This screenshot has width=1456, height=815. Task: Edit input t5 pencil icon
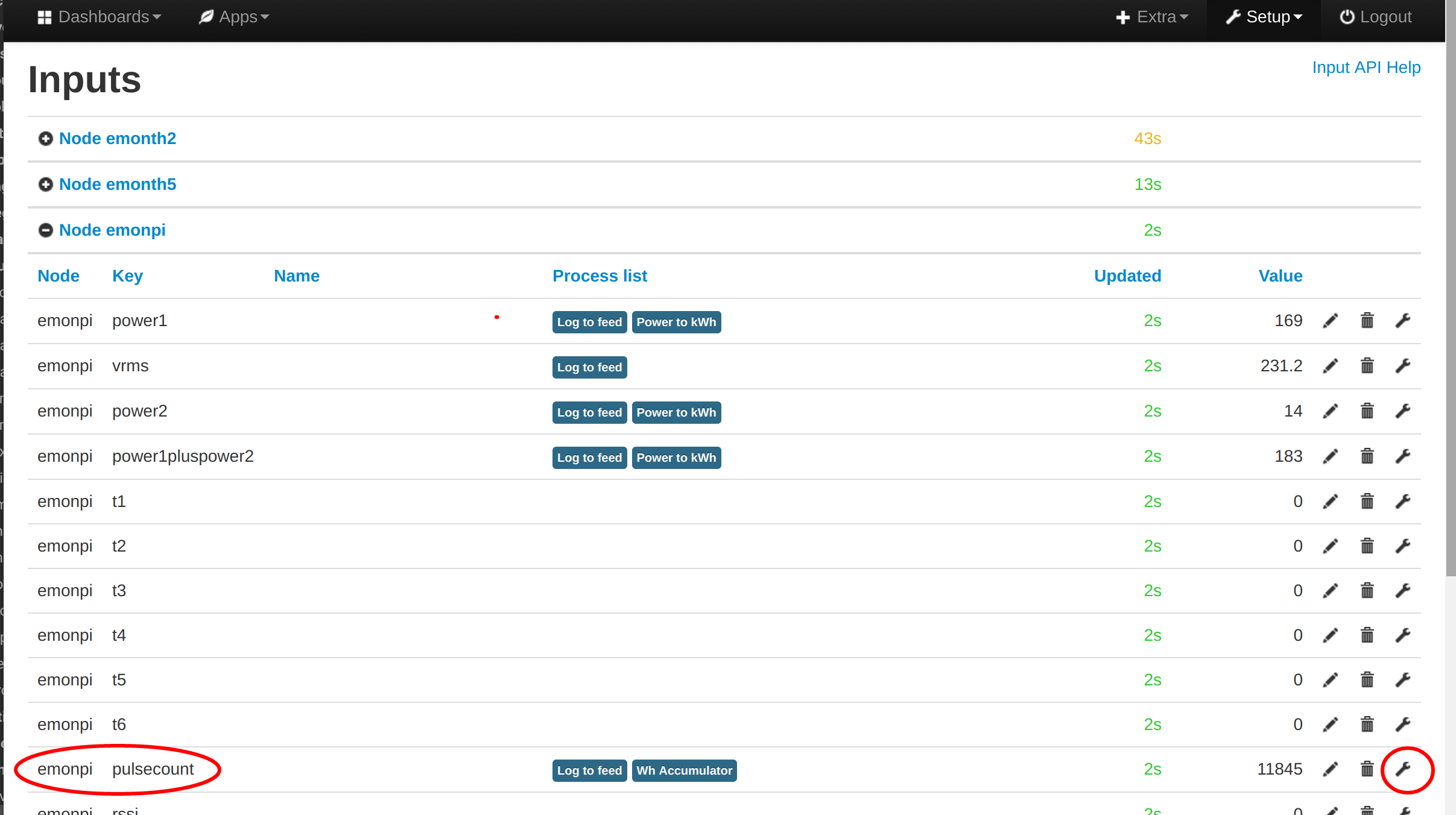pyautogui.click(x=1331, y=680)
